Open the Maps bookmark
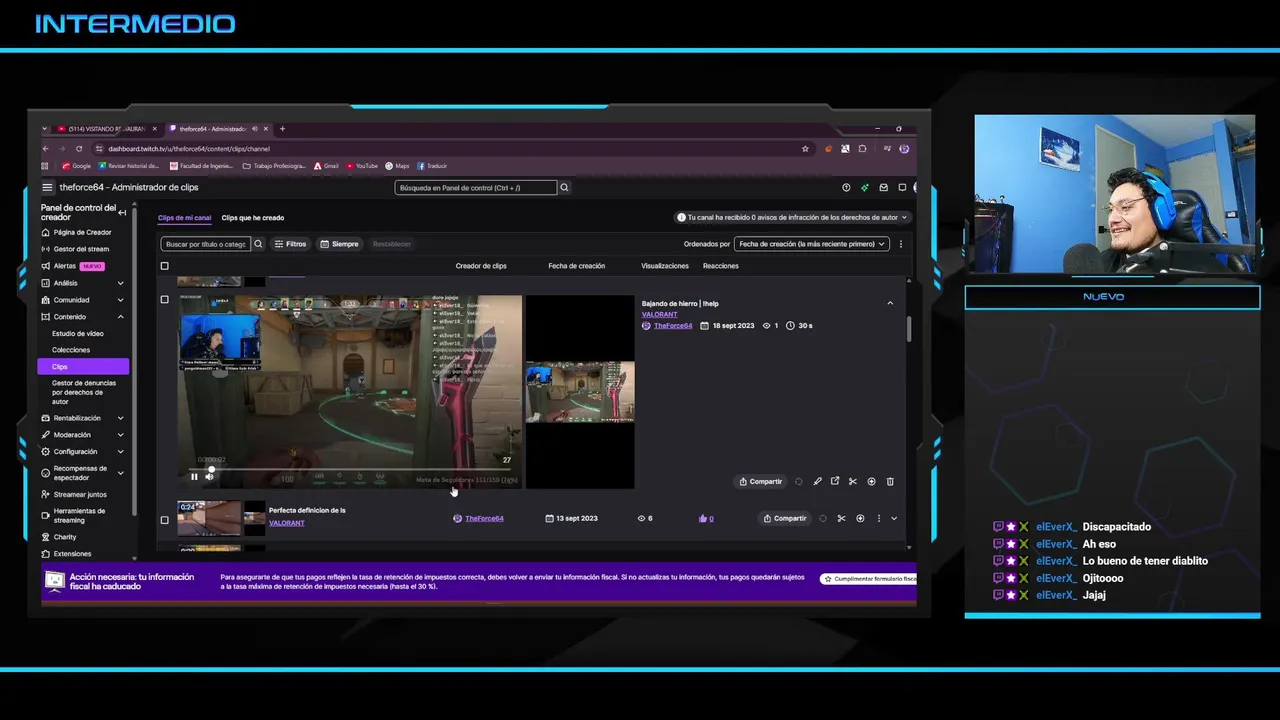Image resolution: width=1280 pixels, height=720 pixels. tap(398, 166)
